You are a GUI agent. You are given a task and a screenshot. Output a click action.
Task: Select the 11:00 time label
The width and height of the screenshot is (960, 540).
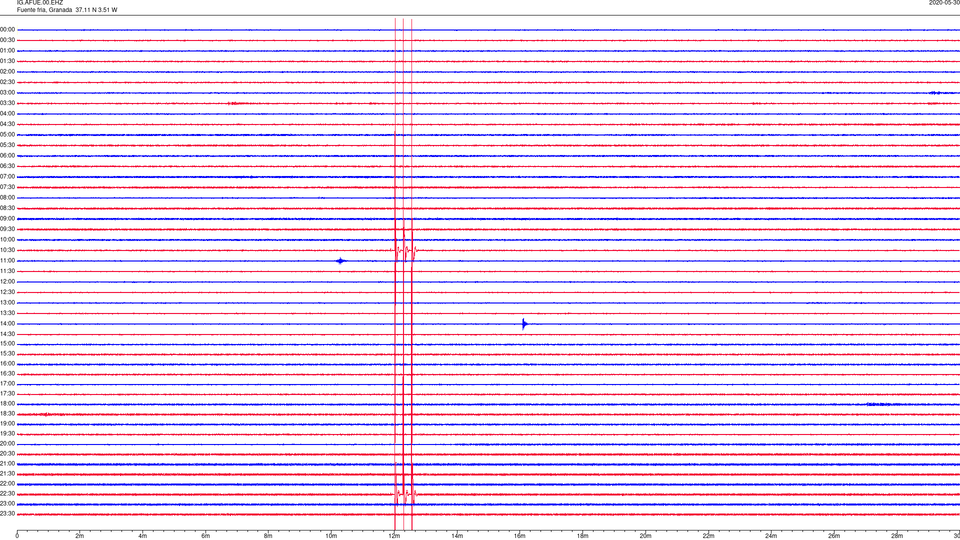[x=7, y=261]
